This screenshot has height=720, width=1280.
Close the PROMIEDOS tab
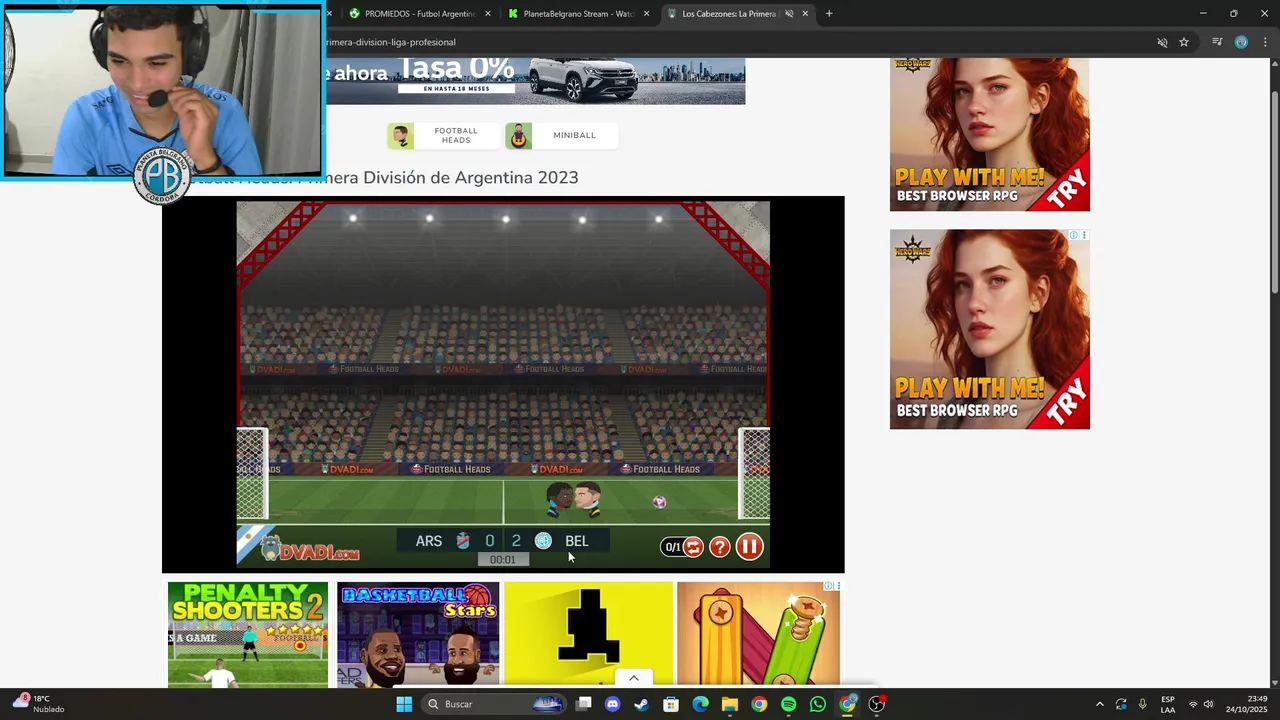pos(488,14)
